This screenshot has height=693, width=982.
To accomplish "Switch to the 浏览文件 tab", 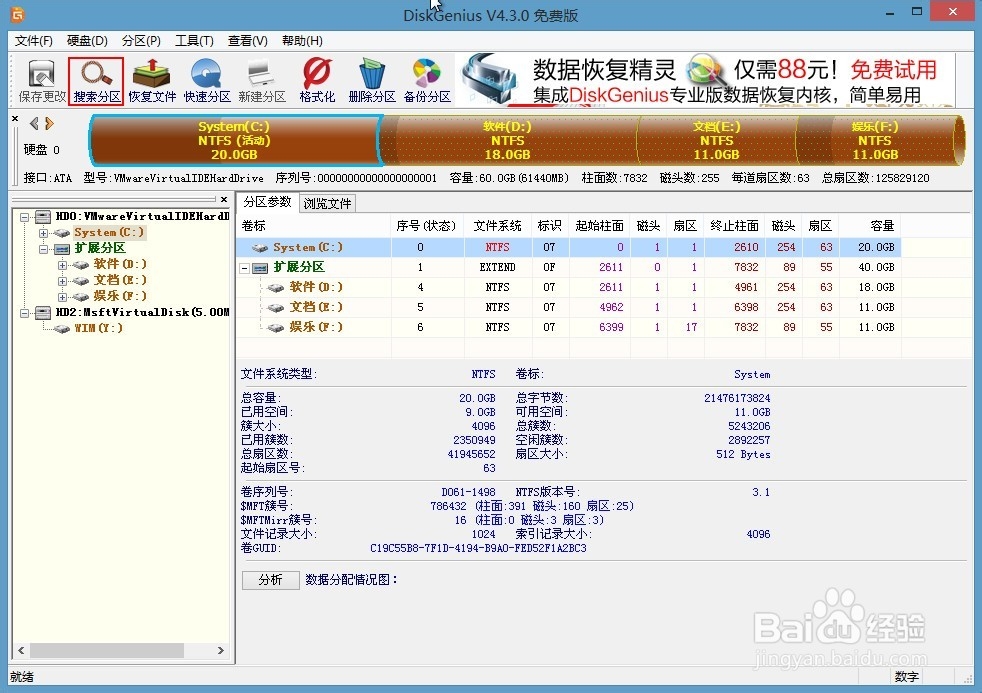I will 328,203.
